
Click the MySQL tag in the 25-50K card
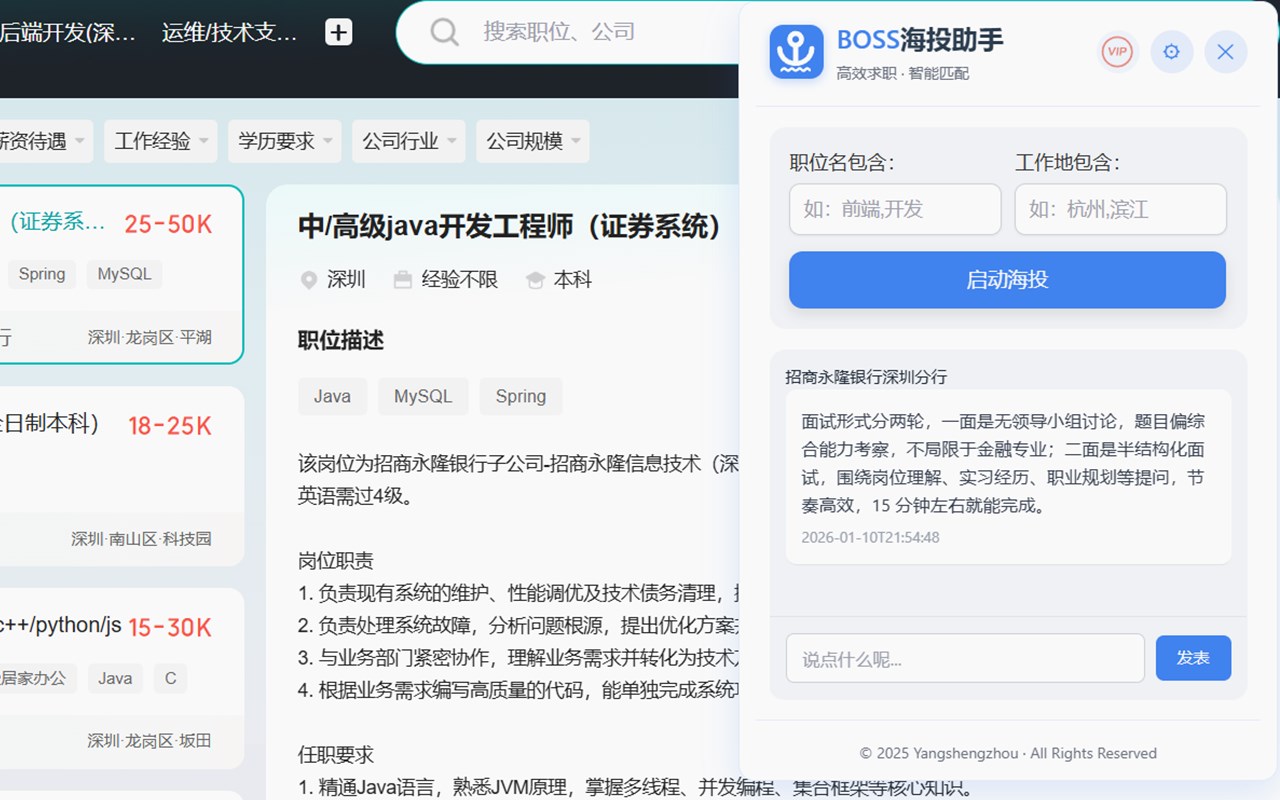click(x=124, y=274)
